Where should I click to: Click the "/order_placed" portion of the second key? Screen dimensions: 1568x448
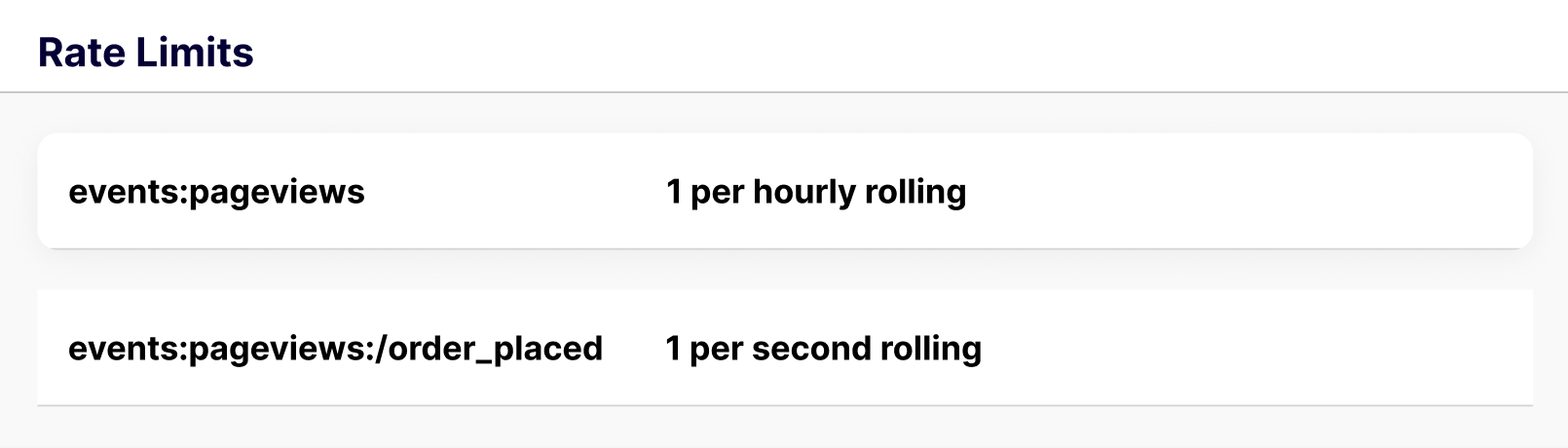(495, 349)
